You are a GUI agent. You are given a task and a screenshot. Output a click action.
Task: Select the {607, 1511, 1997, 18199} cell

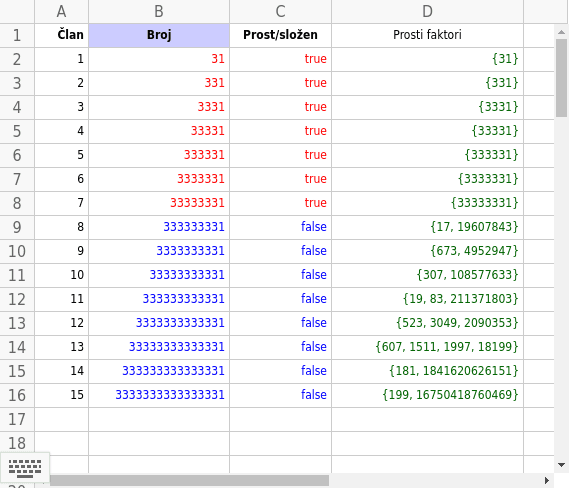(428, 348)
